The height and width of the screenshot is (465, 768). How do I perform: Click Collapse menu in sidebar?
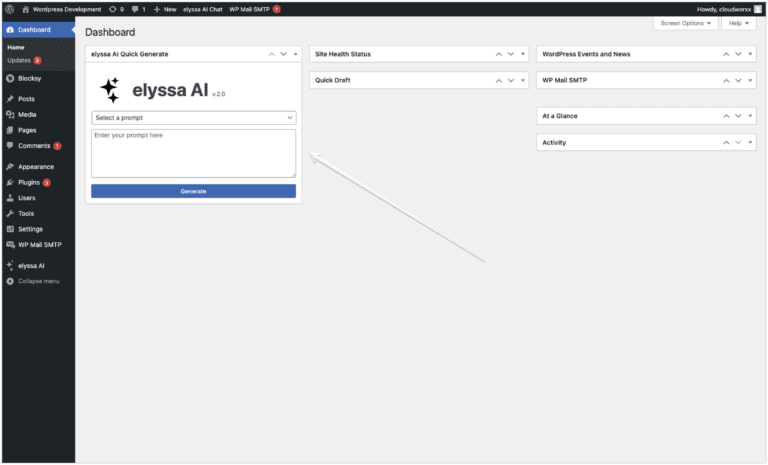click(x=39, y=282)
